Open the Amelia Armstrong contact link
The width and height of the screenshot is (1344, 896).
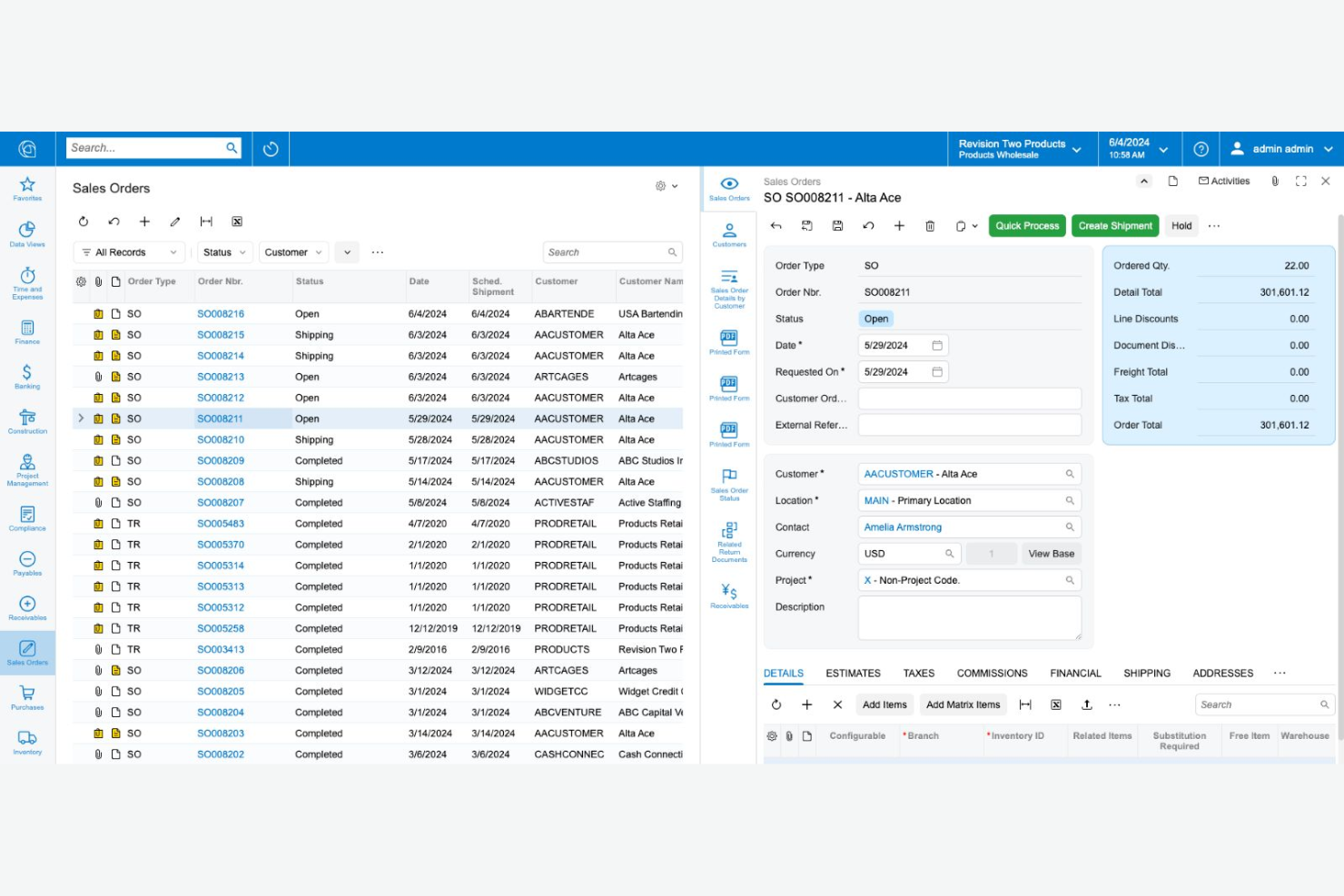tap(903, 527)
